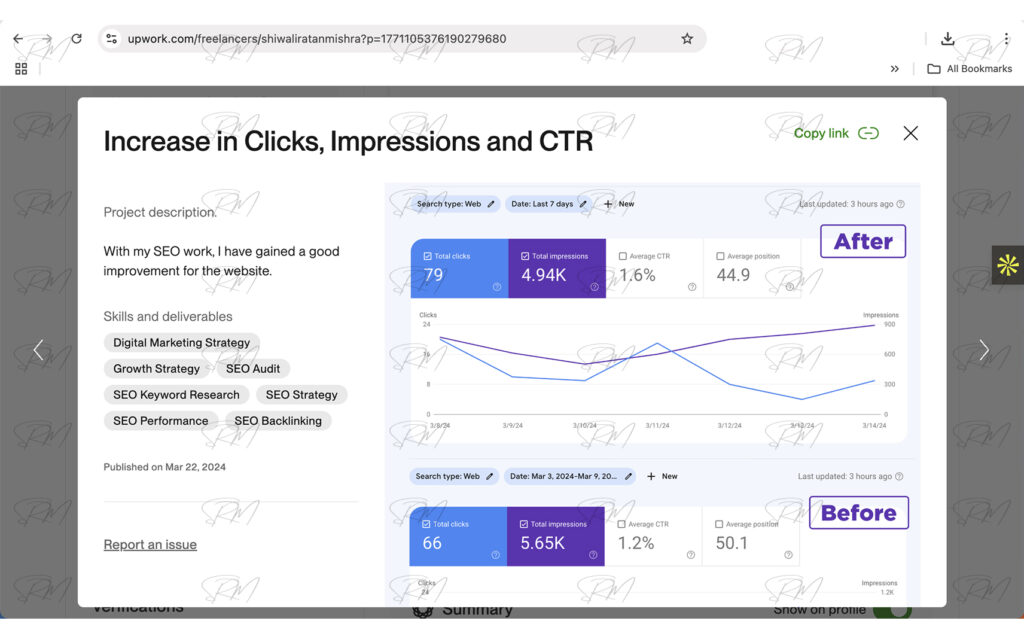
Task: Open All Bookmarks folder
Action: coord(970,69)
